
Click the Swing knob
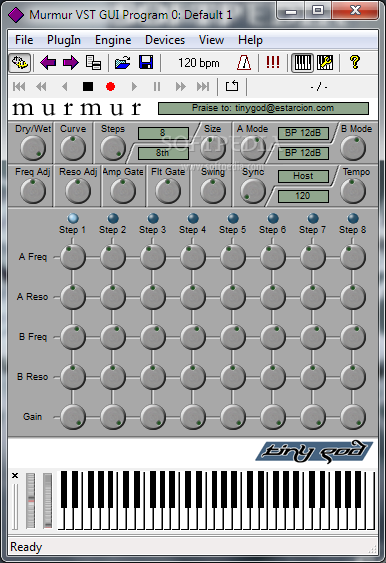point(213,191)
